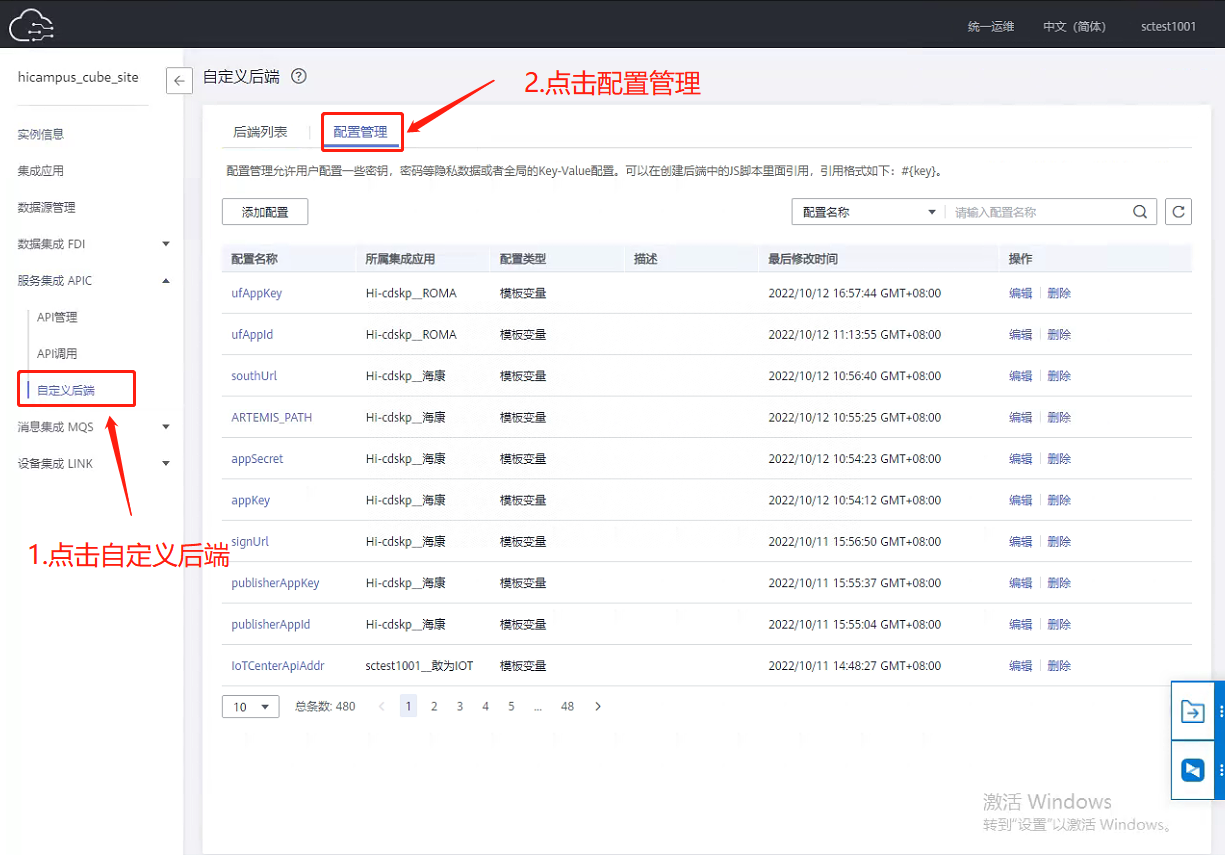
Task: Click 编辑 for the southUrl row
Action: point(1020,376)
